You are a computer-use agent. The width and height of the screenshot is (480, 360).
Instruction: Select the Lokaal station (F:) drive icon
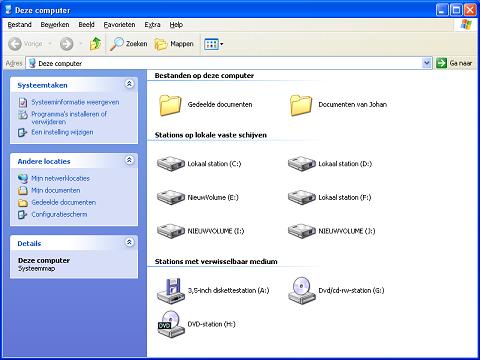[x=302, y=197]
